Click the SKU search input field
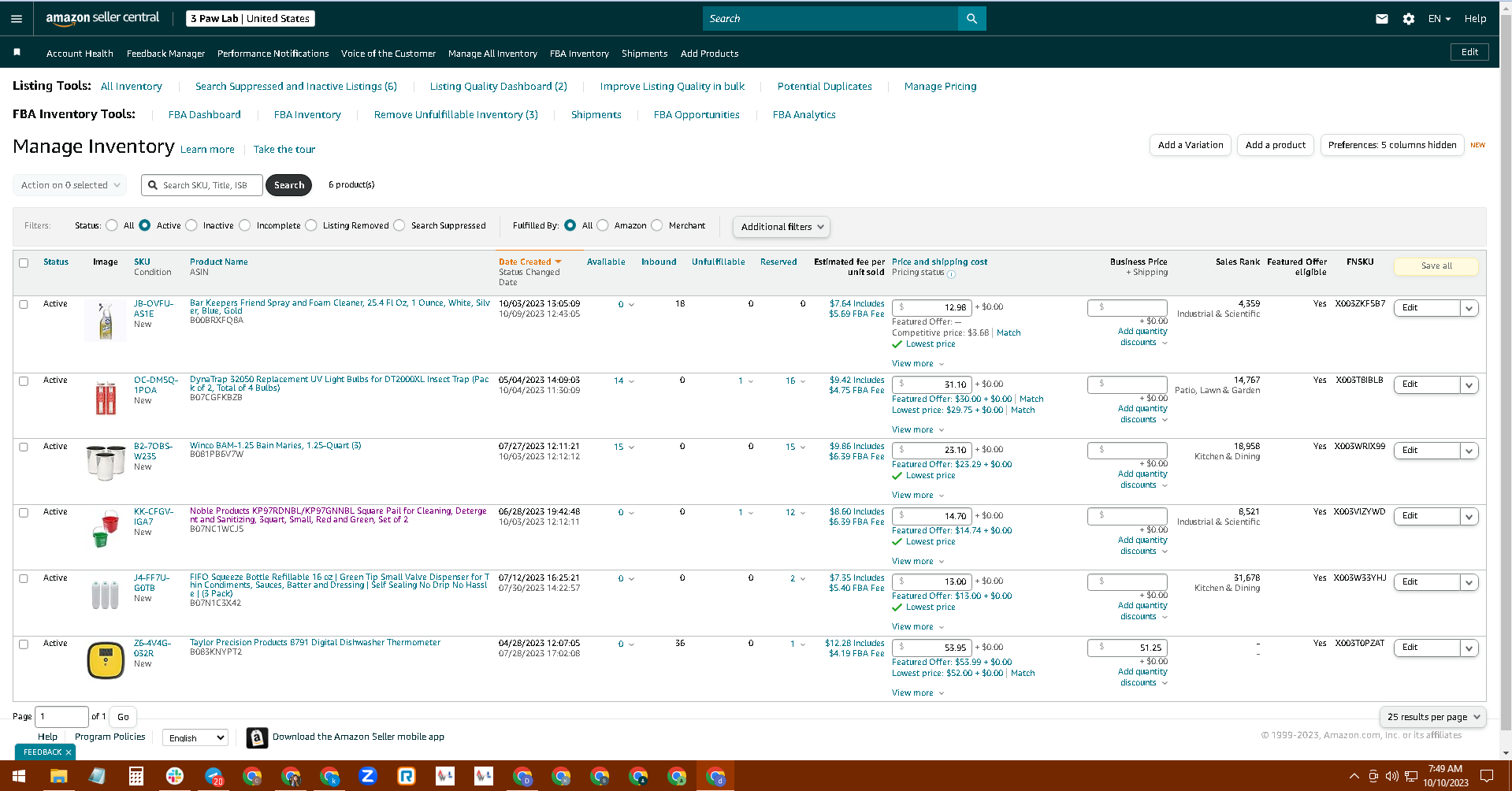This screenshot has height=791, width=1512. (202, 185)
